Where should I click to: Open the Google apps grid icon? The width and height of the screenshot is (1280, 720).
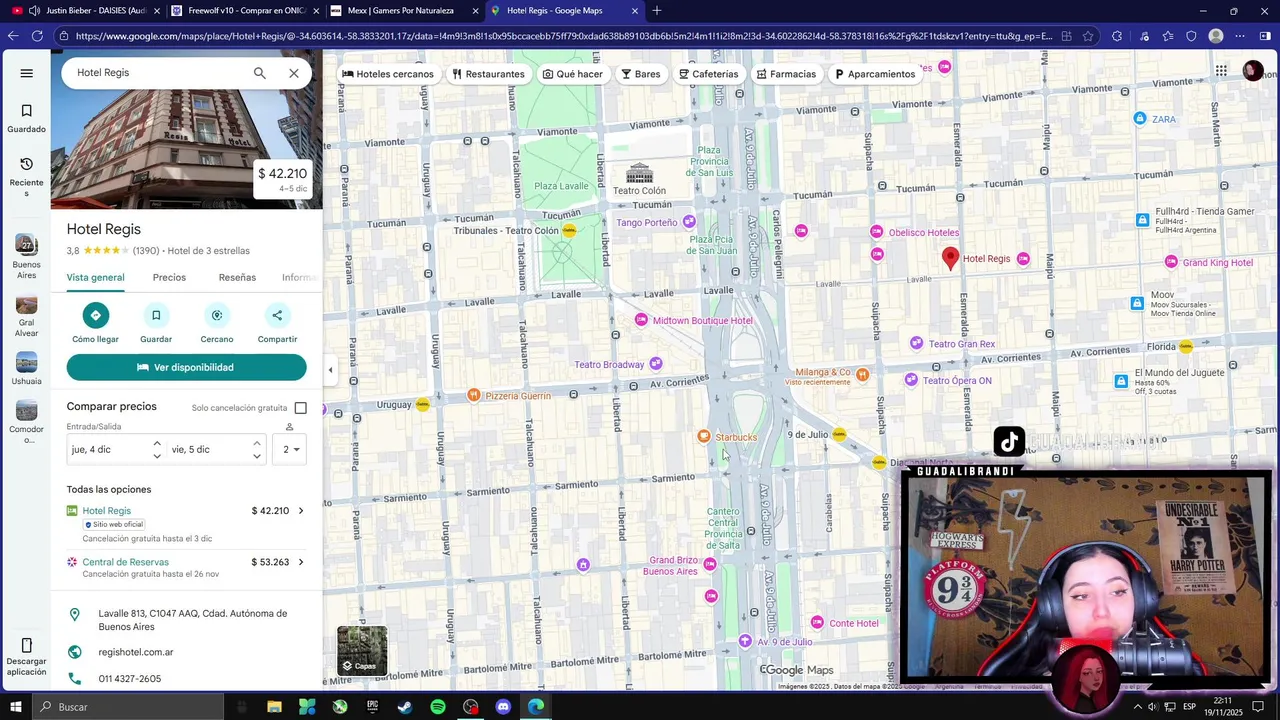[x=1221, y=70]
